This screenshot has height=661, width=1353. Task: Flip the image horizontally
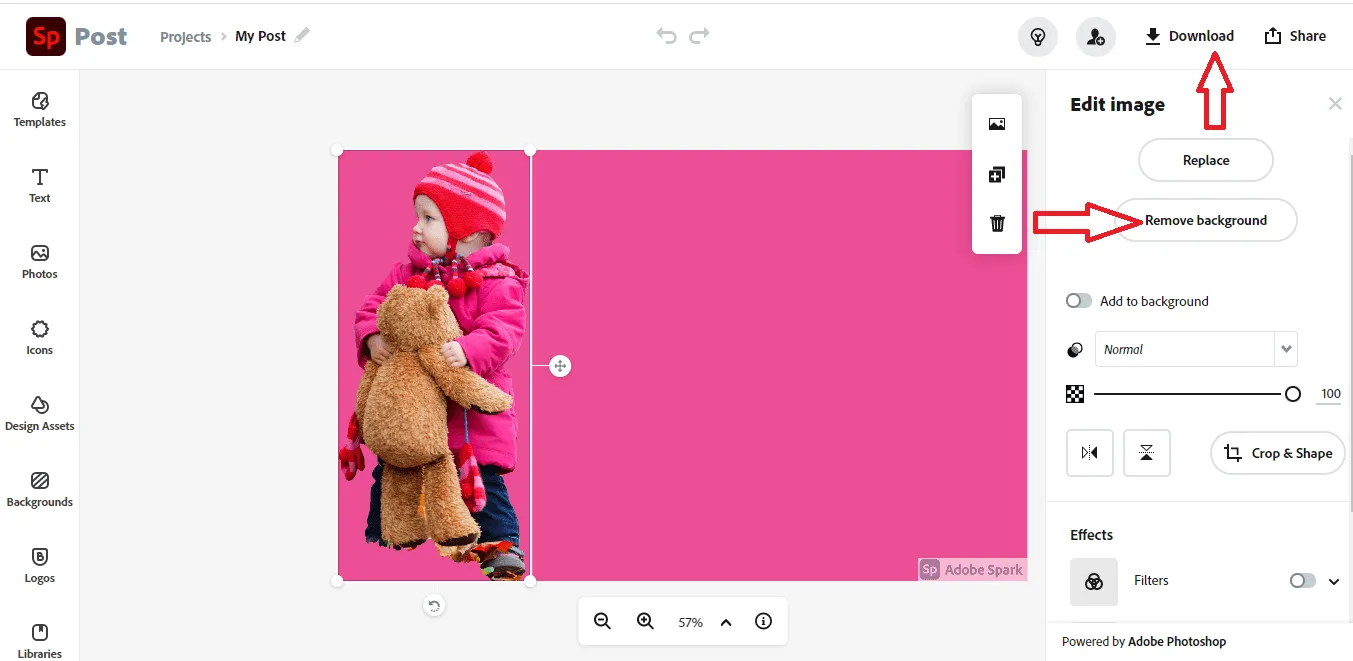pos(1090,453)
